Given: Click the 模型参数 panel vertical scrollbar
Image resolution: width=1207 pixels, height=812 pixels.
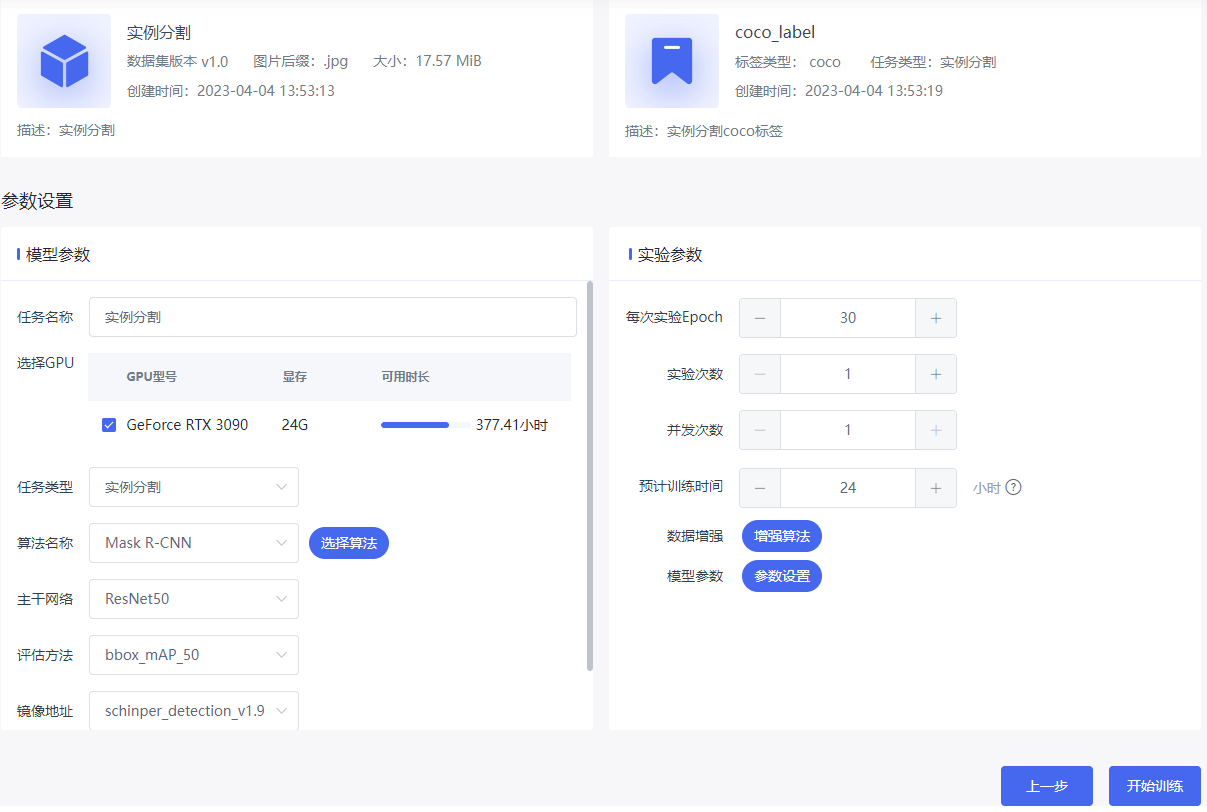Looking at the screenshot, I should coord(590,476).
